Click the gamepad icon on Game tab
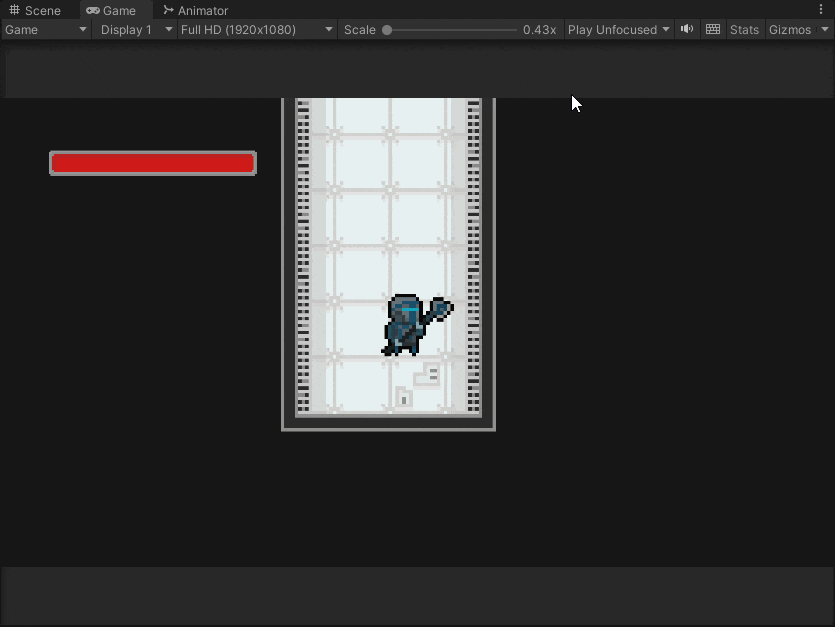835x627 pixels. tap(93, 11)
